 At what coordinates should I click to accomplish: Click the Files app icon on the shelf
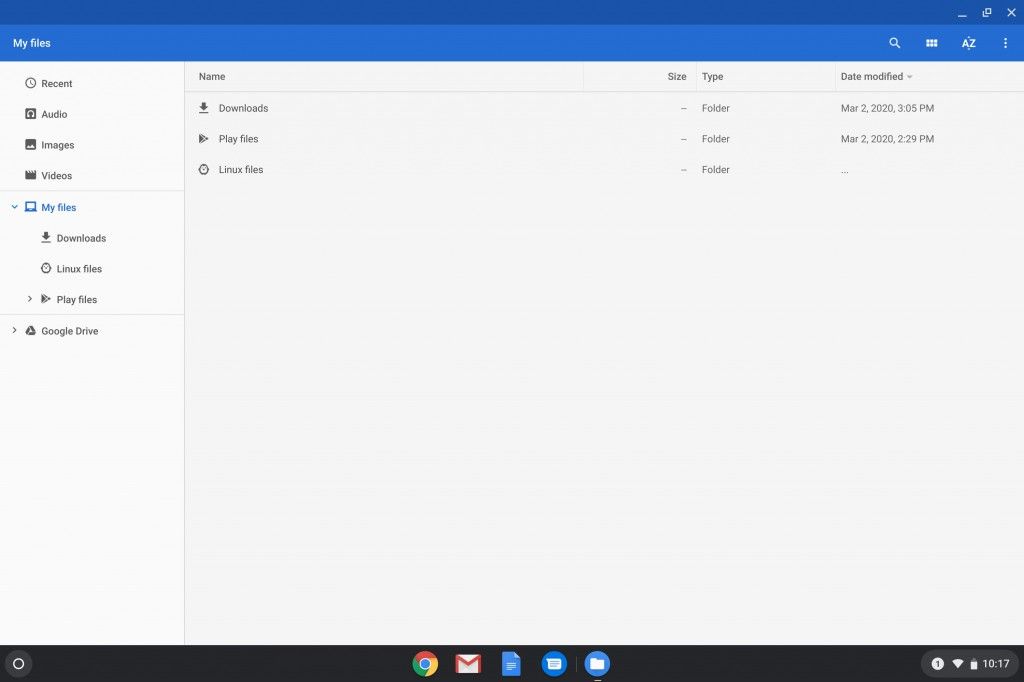[x=596, y=663]
